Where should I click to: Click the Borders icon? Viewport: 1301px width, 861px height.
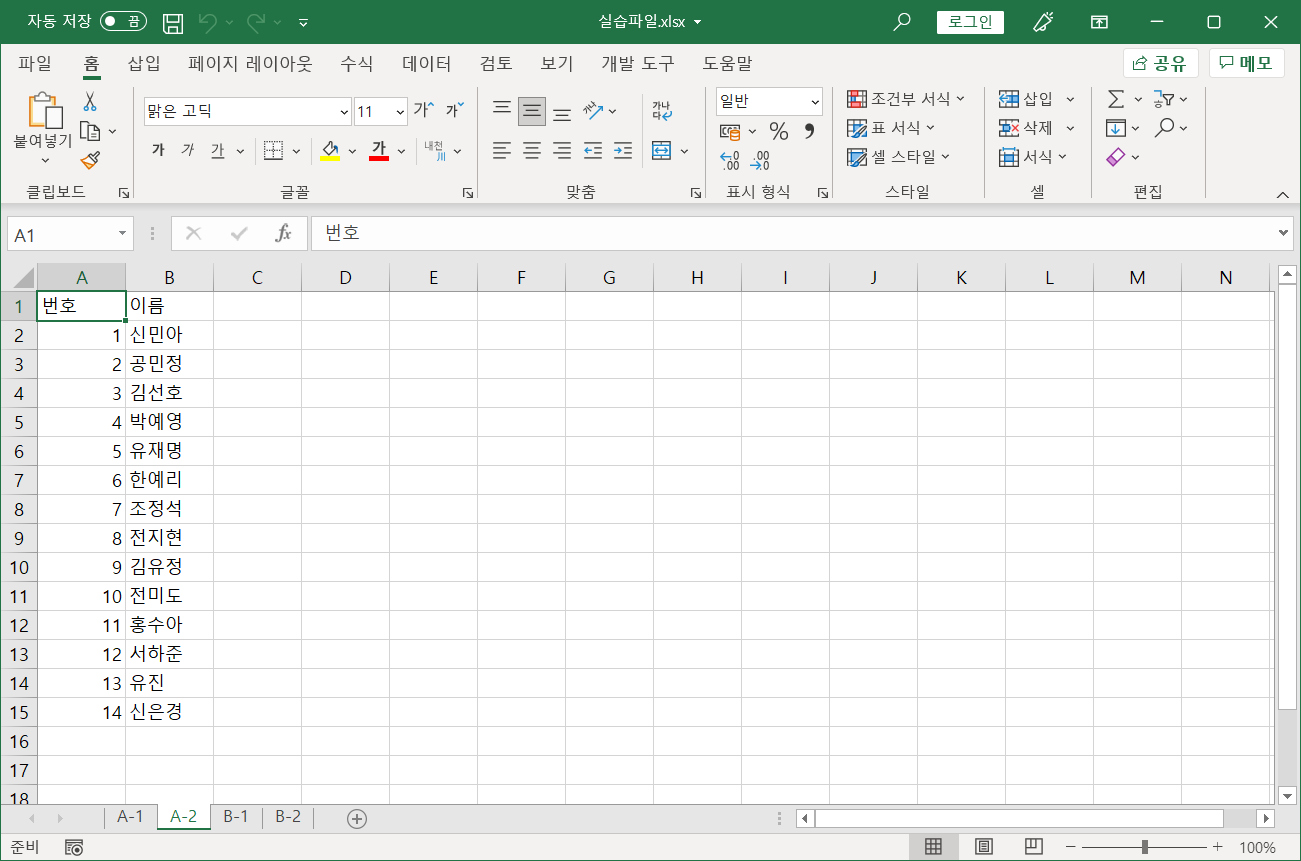pyautogui.click(x=273, y=151)
